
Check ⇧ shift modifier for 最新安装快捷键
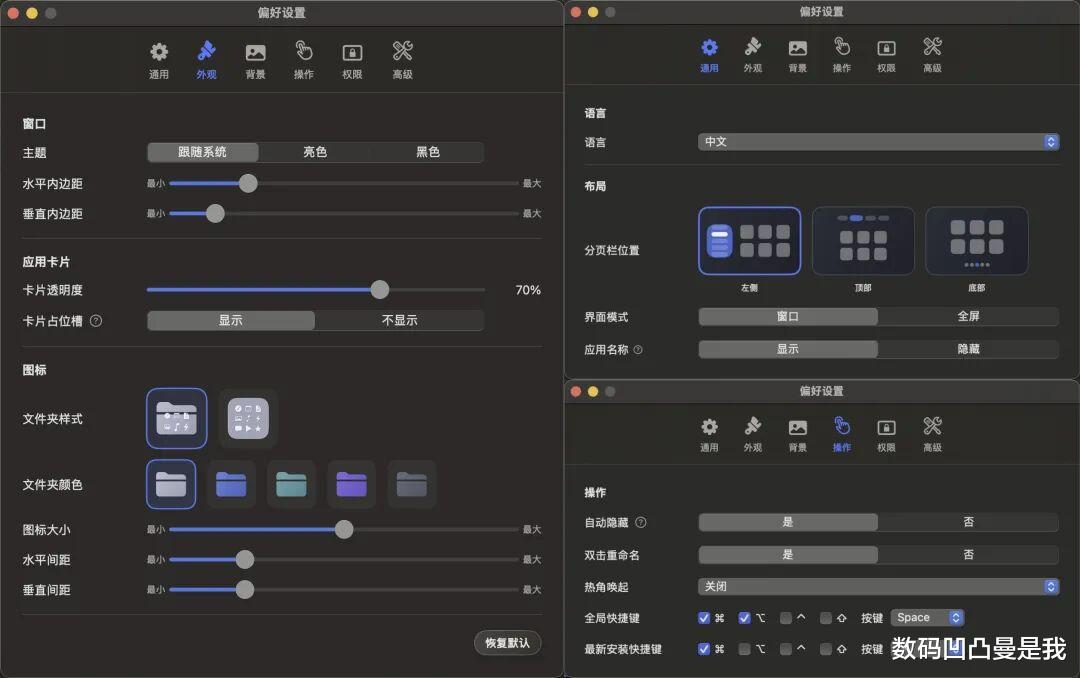tap(826, 648)
